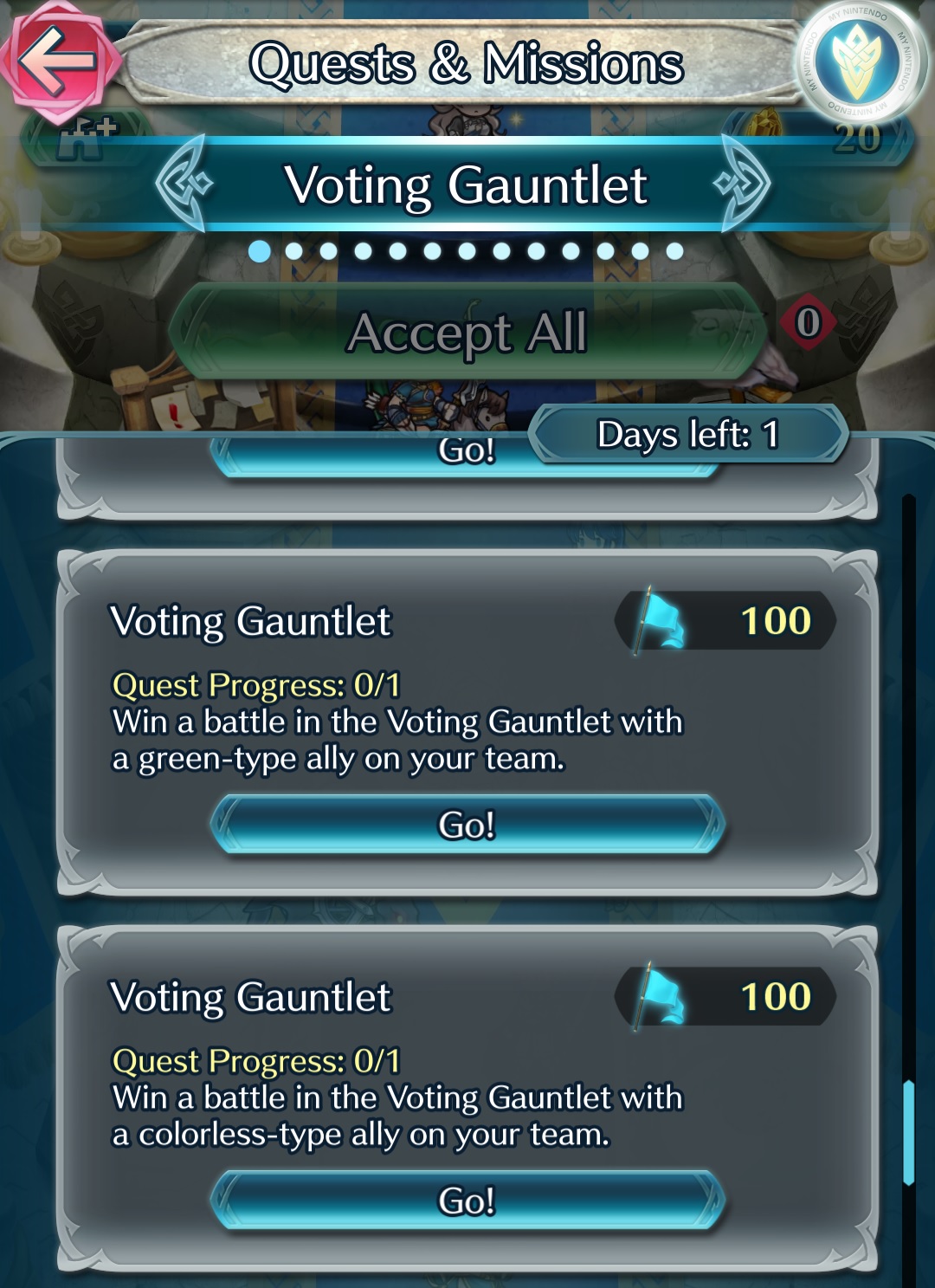Tap the red back arrow icon
This screenshot has width=935, height=1288.
point(58,61)
